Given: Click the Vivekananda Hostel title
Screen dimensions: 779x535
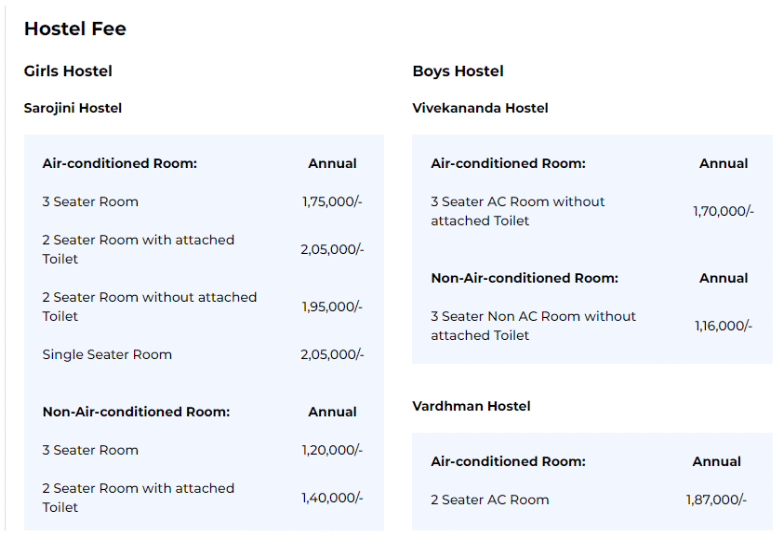Looking at the screenshot, I should (x=480, y=108).
